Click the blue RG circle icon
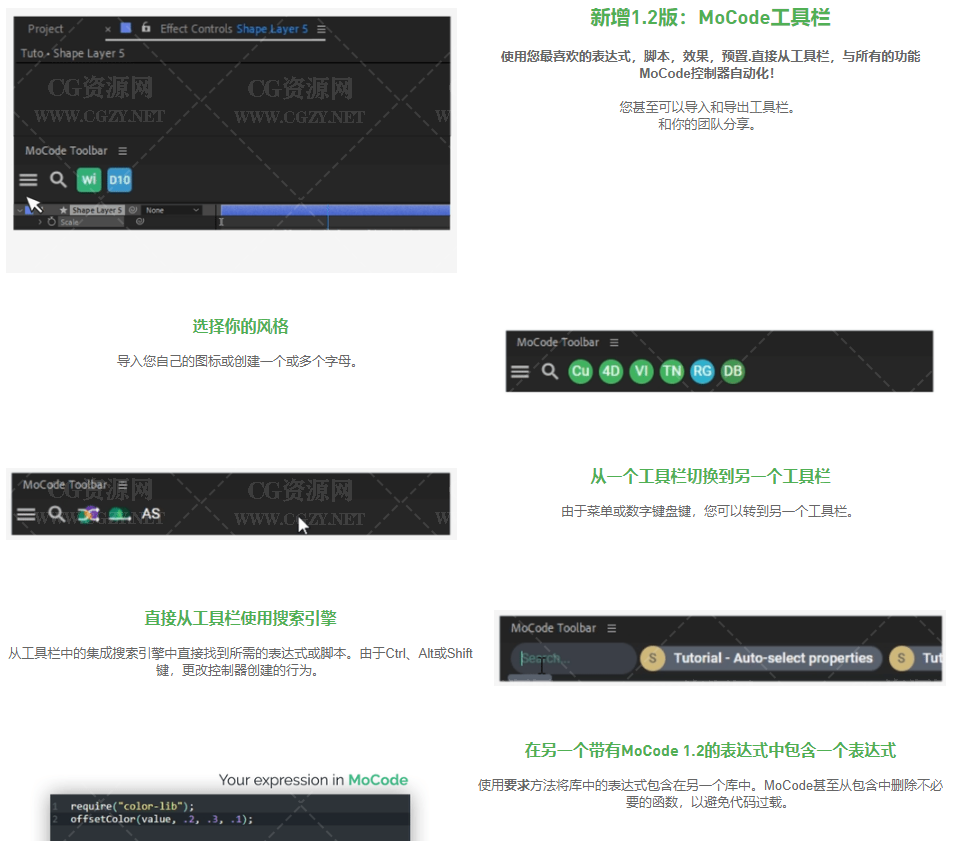 (703, 371)
